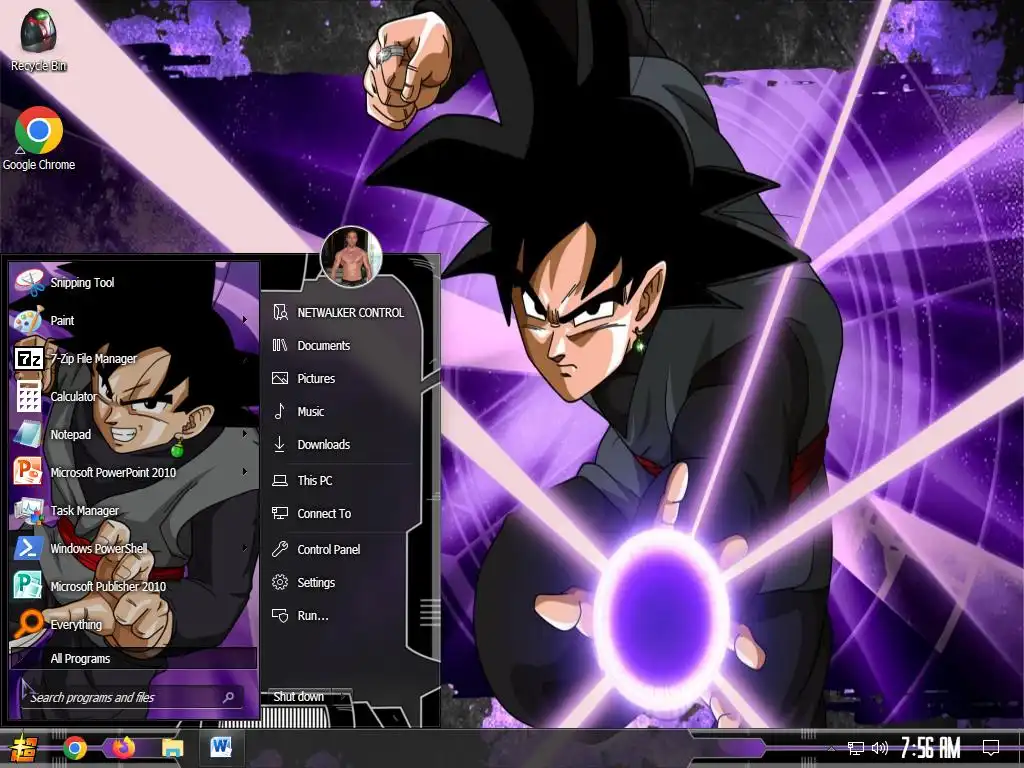Expand the Notepad jump list arrow
Image resolution: width=1024 pixels, height=768 pixels.
pyautogui.click(x=245, y=434)
